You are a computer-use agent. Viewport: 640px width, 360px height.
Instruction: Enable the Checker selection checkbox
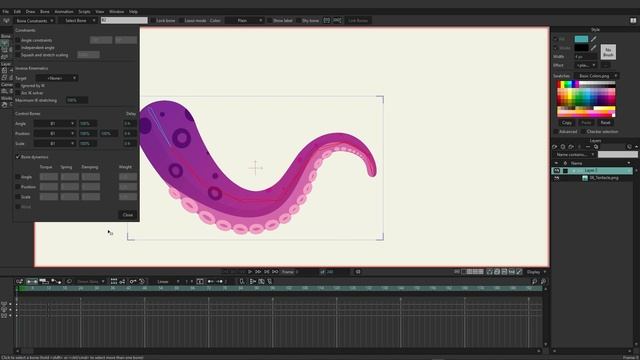(583, 131)
